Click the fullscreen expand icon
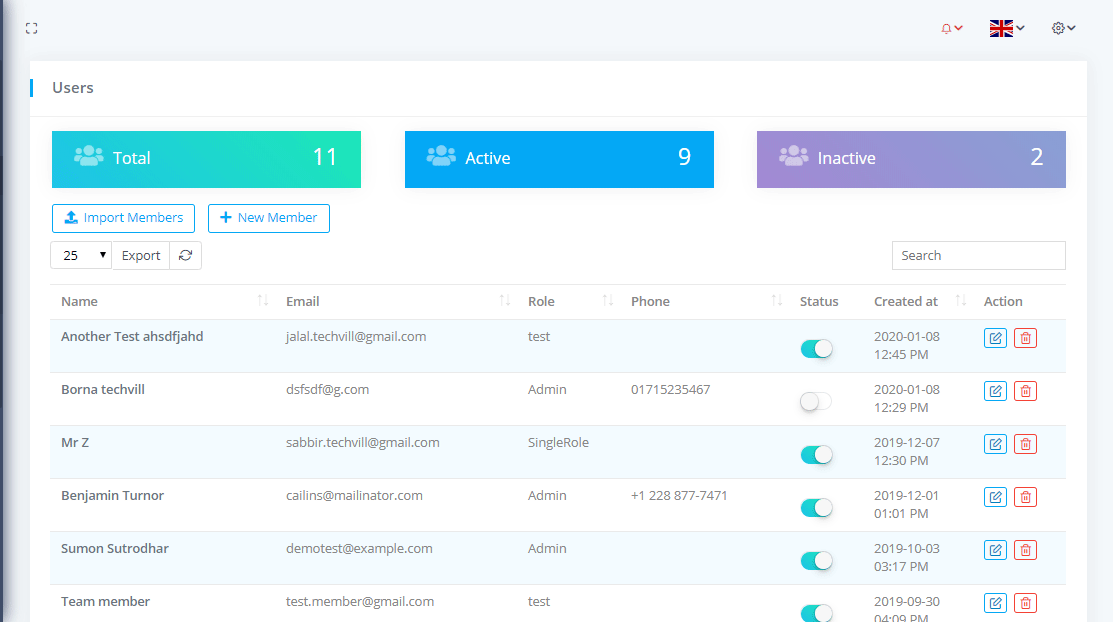Viewport: 1113px width, 622px height. [x=31, y=29]
